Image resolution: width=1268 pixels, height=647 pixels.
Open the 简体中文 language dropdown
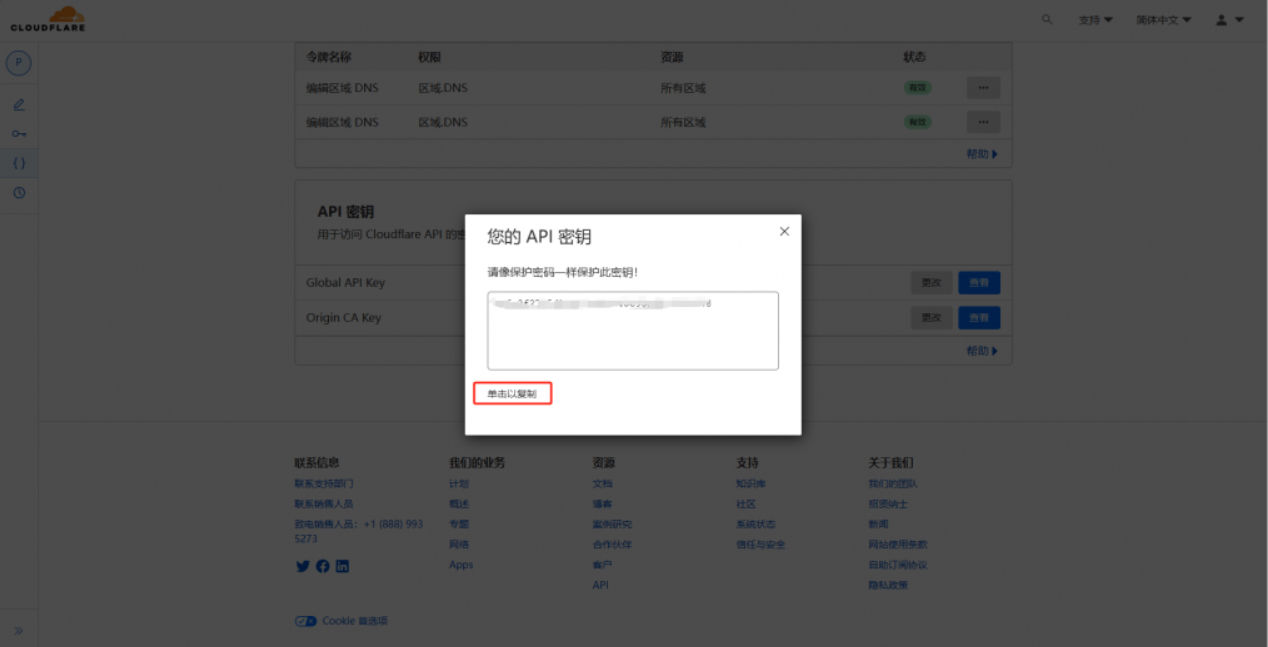1163,20
